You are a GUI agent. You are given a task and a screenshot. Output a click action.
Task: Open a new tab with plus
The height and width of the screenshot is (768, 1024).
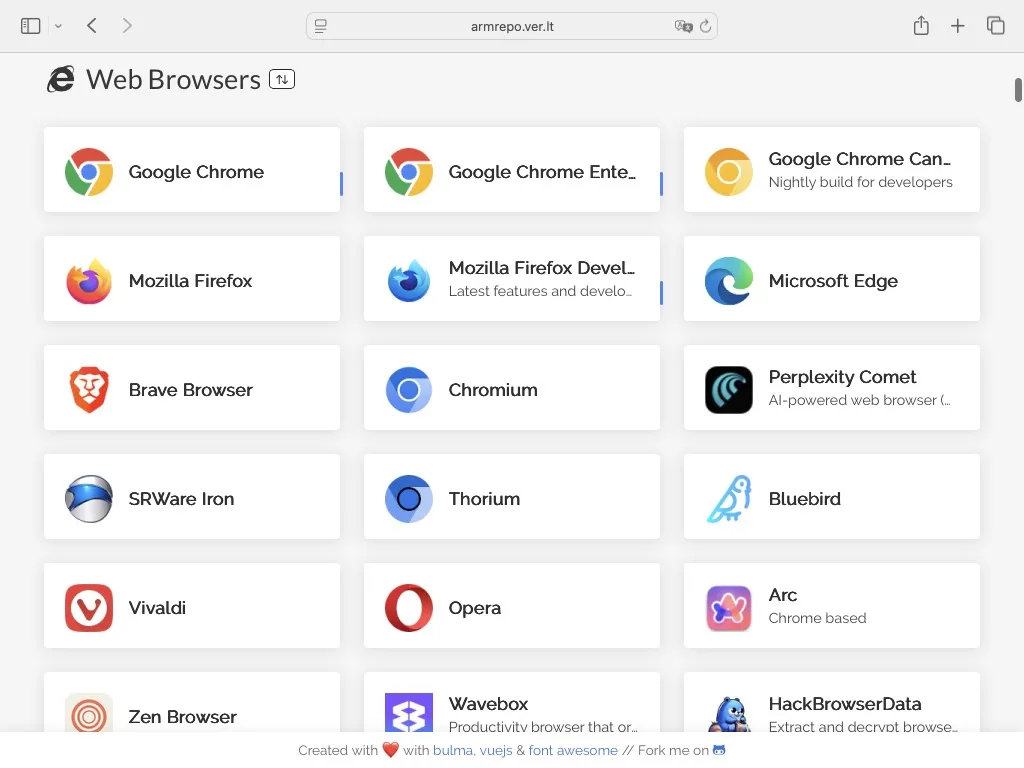coord(957,26)
